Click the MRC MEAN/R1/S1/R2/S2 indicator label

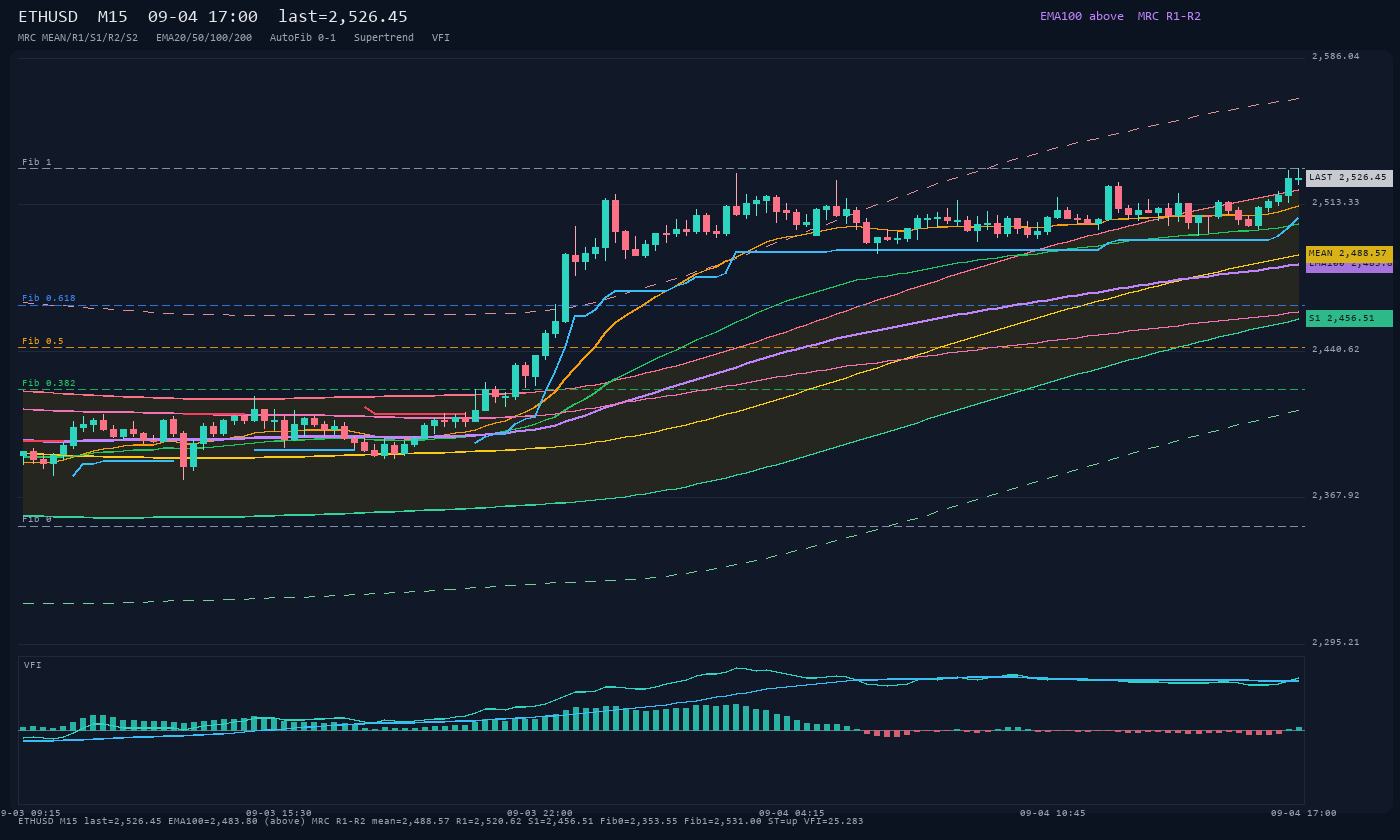tap(78, 37)
